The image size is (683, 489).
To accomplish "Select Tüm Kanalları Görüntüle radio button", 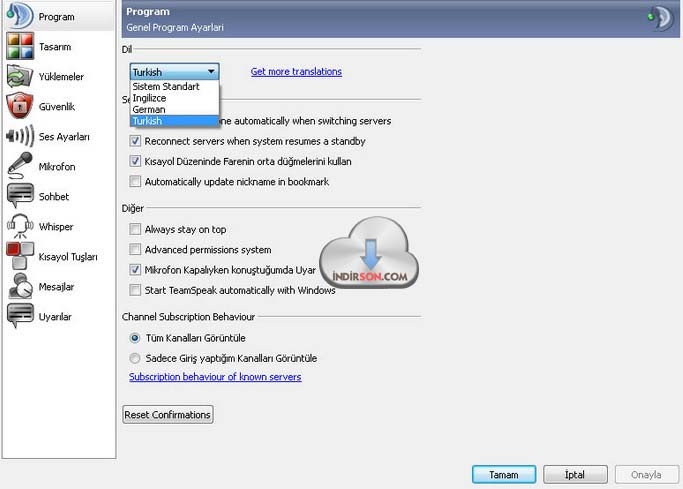I will (x=135, y=338).
